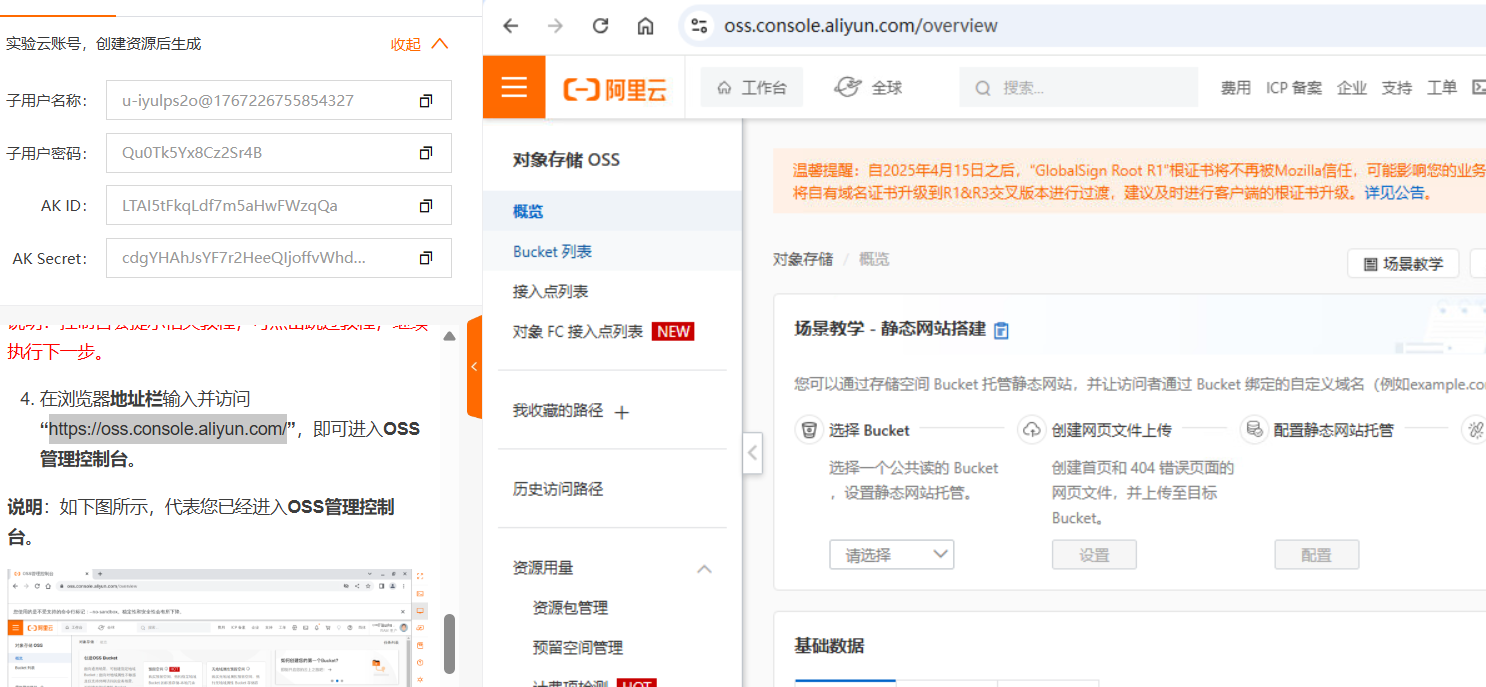
Task: Open tutorial document icon beside 静态网站搭建
Action: [x=1002, y=330]
